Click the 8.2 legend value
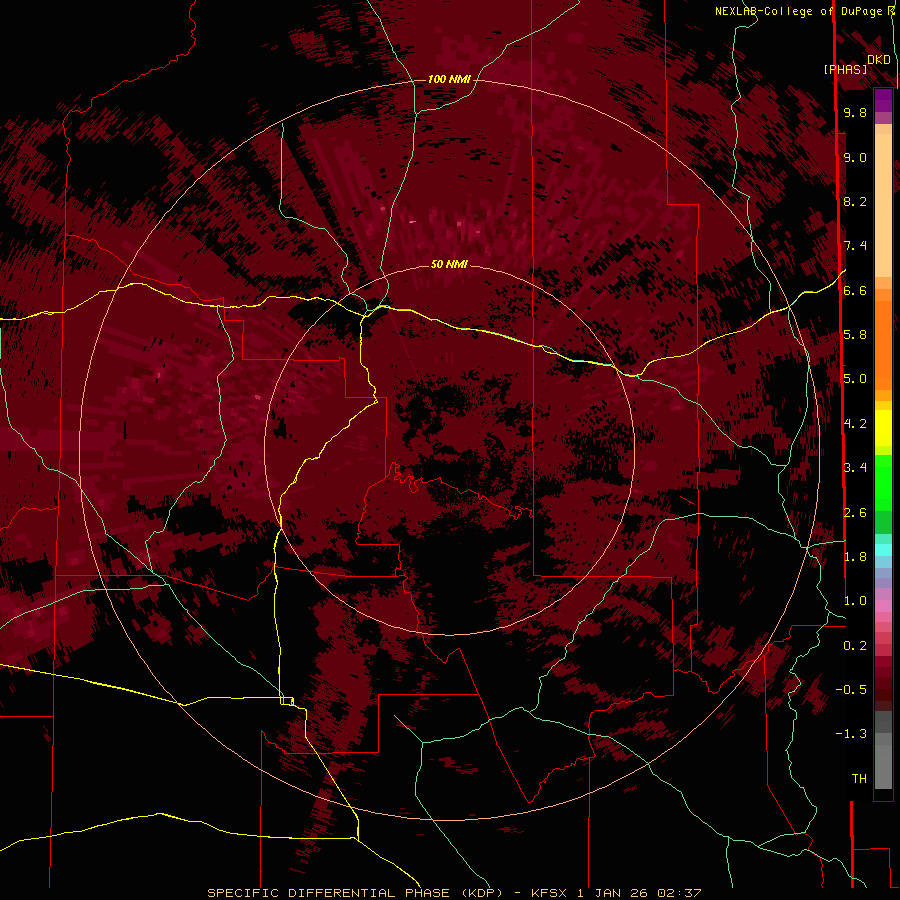Screen dimensions: 900x900 (855, 201)
